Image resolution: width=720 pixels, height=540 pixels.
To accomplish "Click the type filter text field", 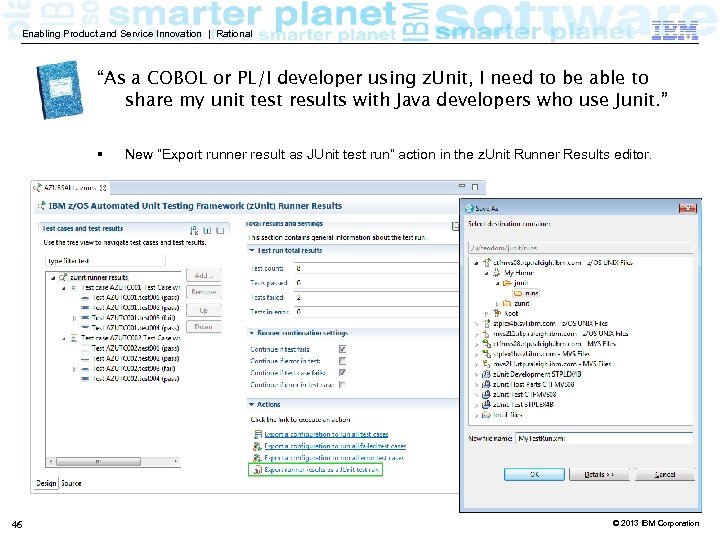I will coord(105,261).
